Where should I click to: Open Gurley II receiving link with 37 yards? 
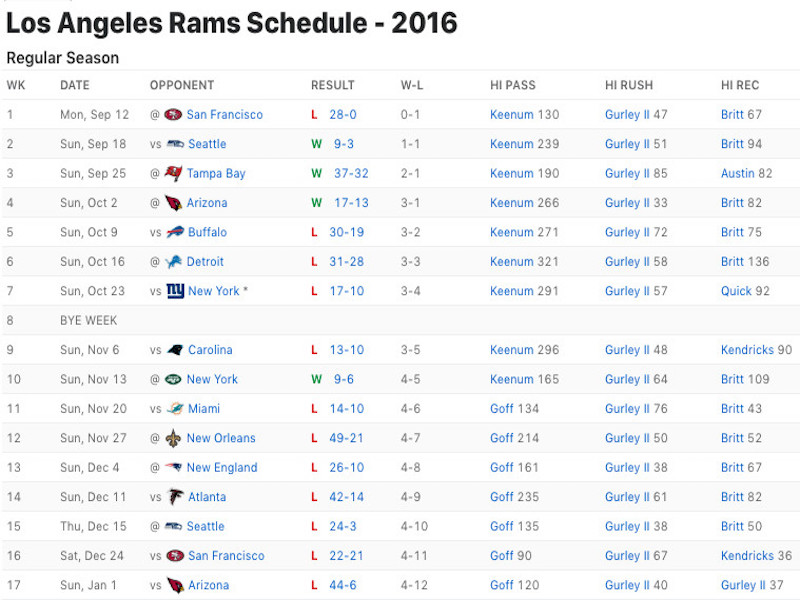(743, 585)
